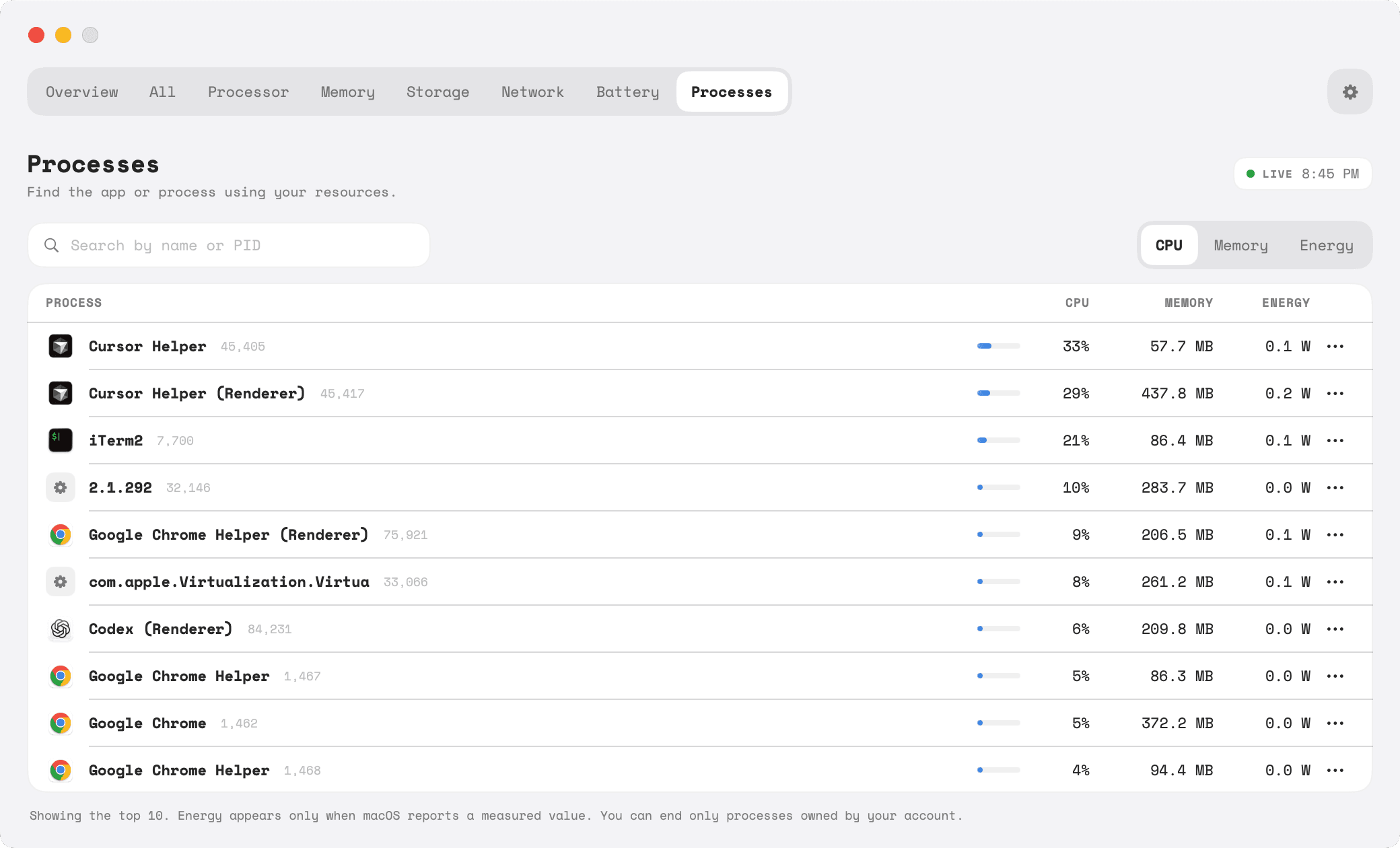Click the Codex (Renderer) app icon
The width and height of the screenshot is (1400, 848).
point(61,629)
